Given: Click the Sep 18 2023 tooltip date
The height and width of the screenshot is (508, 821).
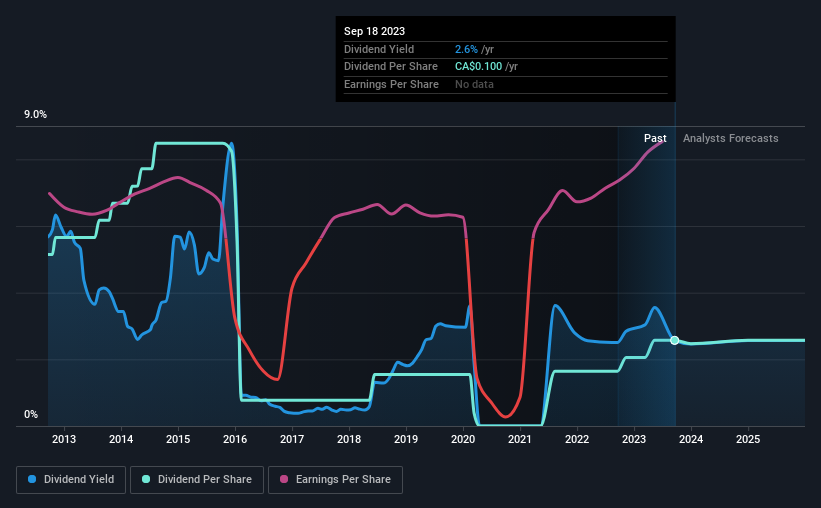Looking at the screenshot, I should [374, 31].
